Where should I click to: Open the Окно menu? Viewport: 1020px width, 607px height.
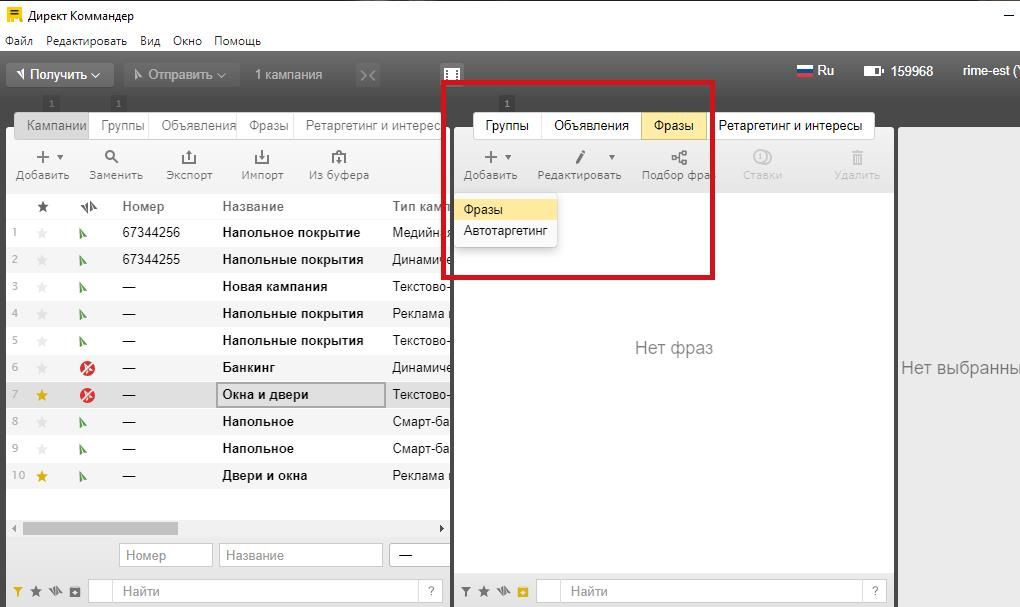click(x=187, y=41)
